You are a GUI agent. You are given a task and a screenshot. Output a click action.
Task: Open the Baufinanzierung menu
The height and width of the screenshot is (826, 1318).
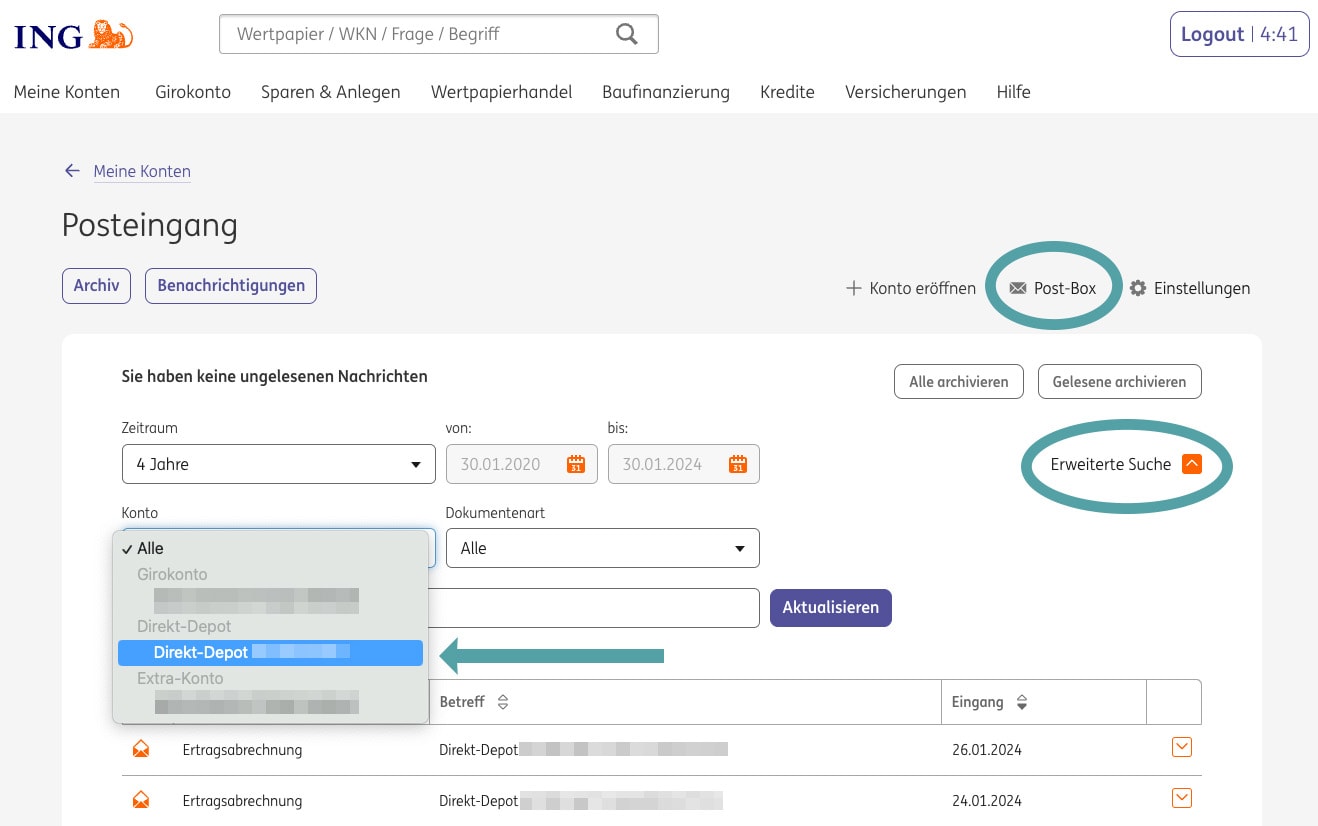[666, 92]
